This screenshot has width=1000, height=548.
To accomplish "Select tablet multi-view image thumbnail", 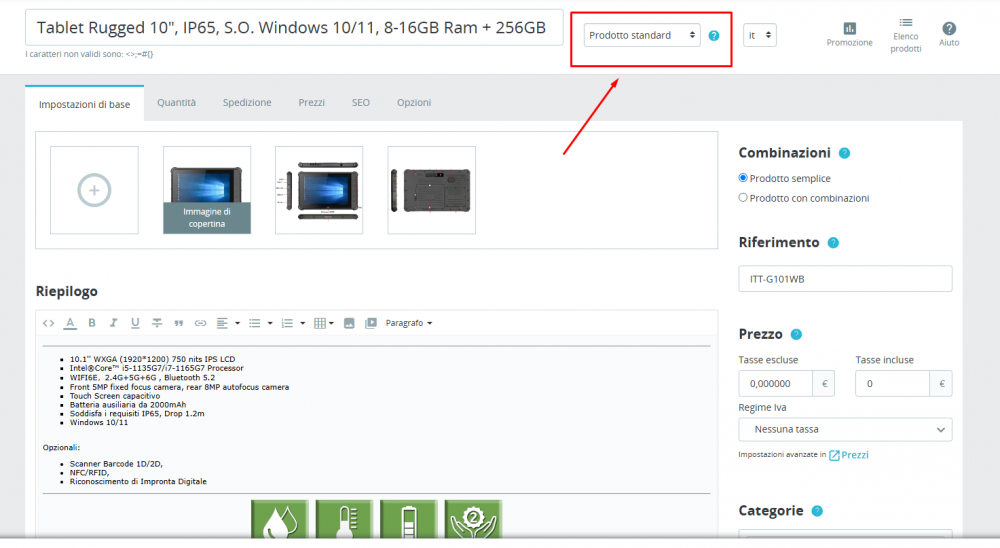I will [319, 190].
